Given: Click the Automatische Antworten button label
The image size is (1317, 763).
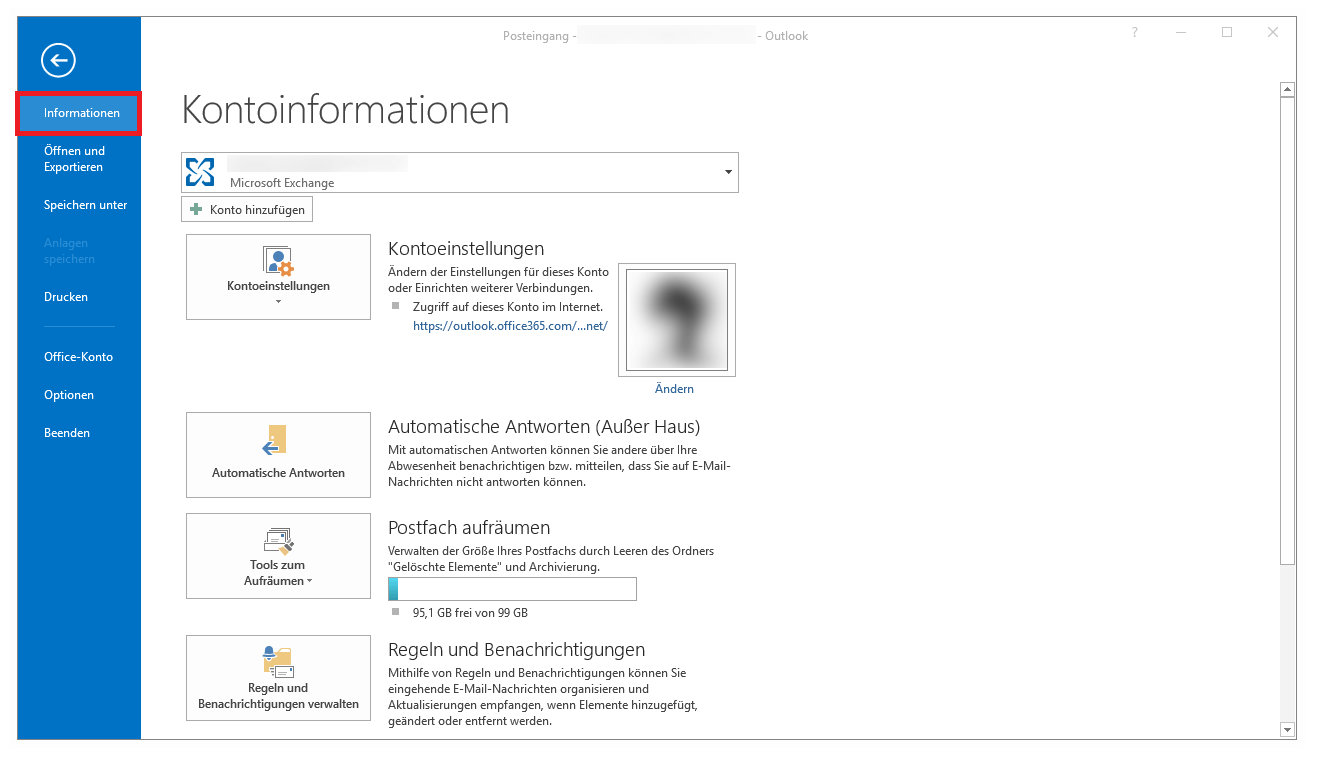Looking at the screenshot, I should pyautogui.click(x=278, y=473).
